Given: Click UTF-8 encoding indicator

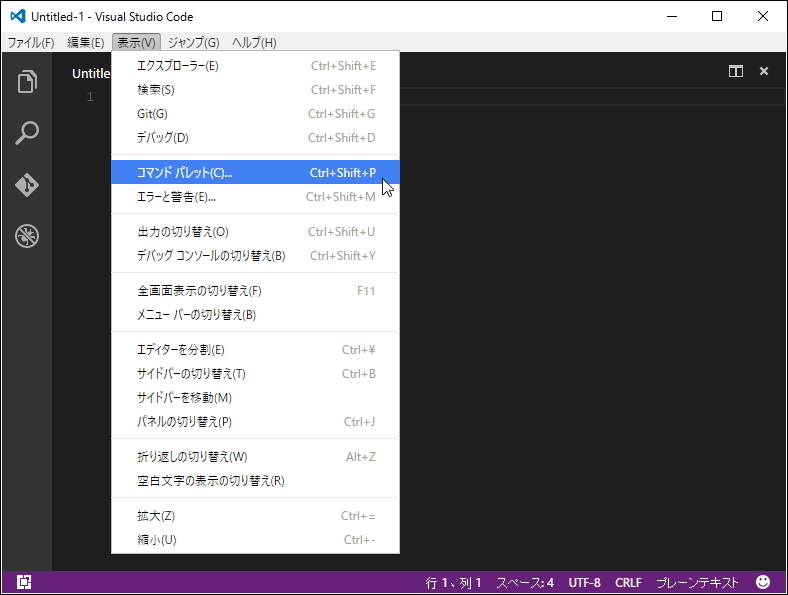Looking at the screenshot, I should coord(584,582).
